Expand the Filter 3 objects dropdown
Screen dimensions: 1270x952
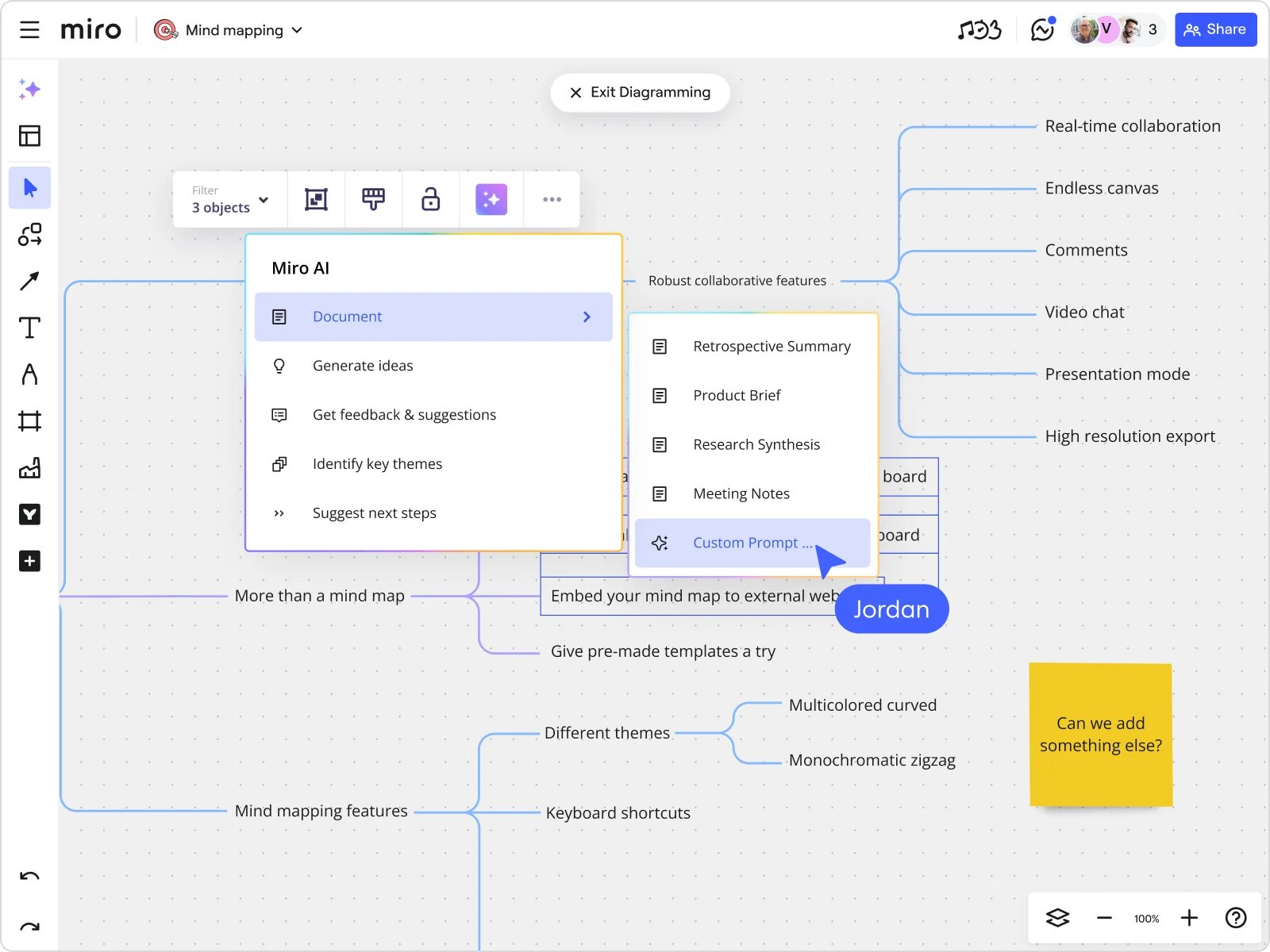tap(229, 199)
